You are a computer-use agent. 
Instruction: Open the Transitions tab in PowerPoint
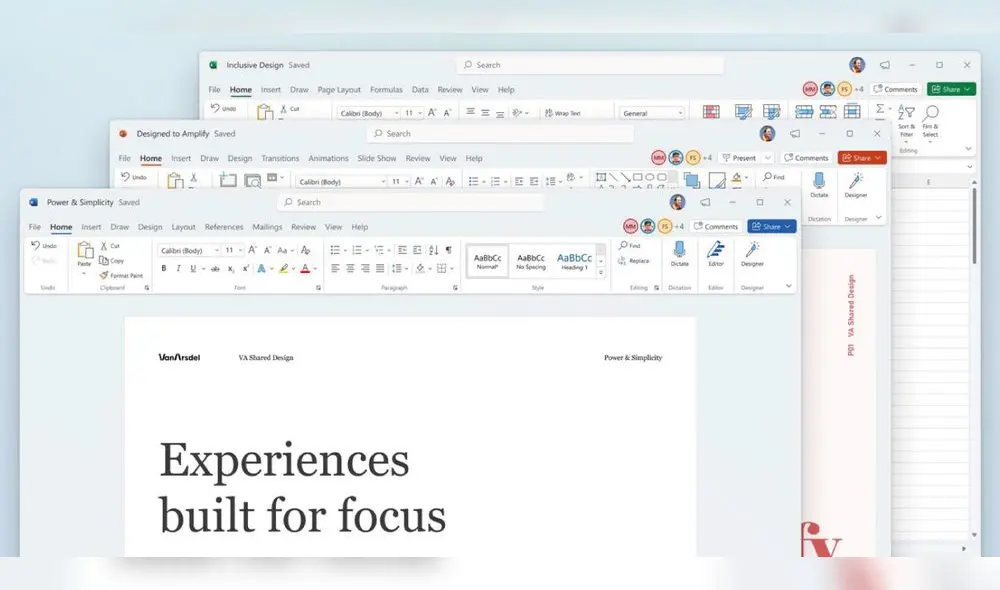(x=280, y=157)
